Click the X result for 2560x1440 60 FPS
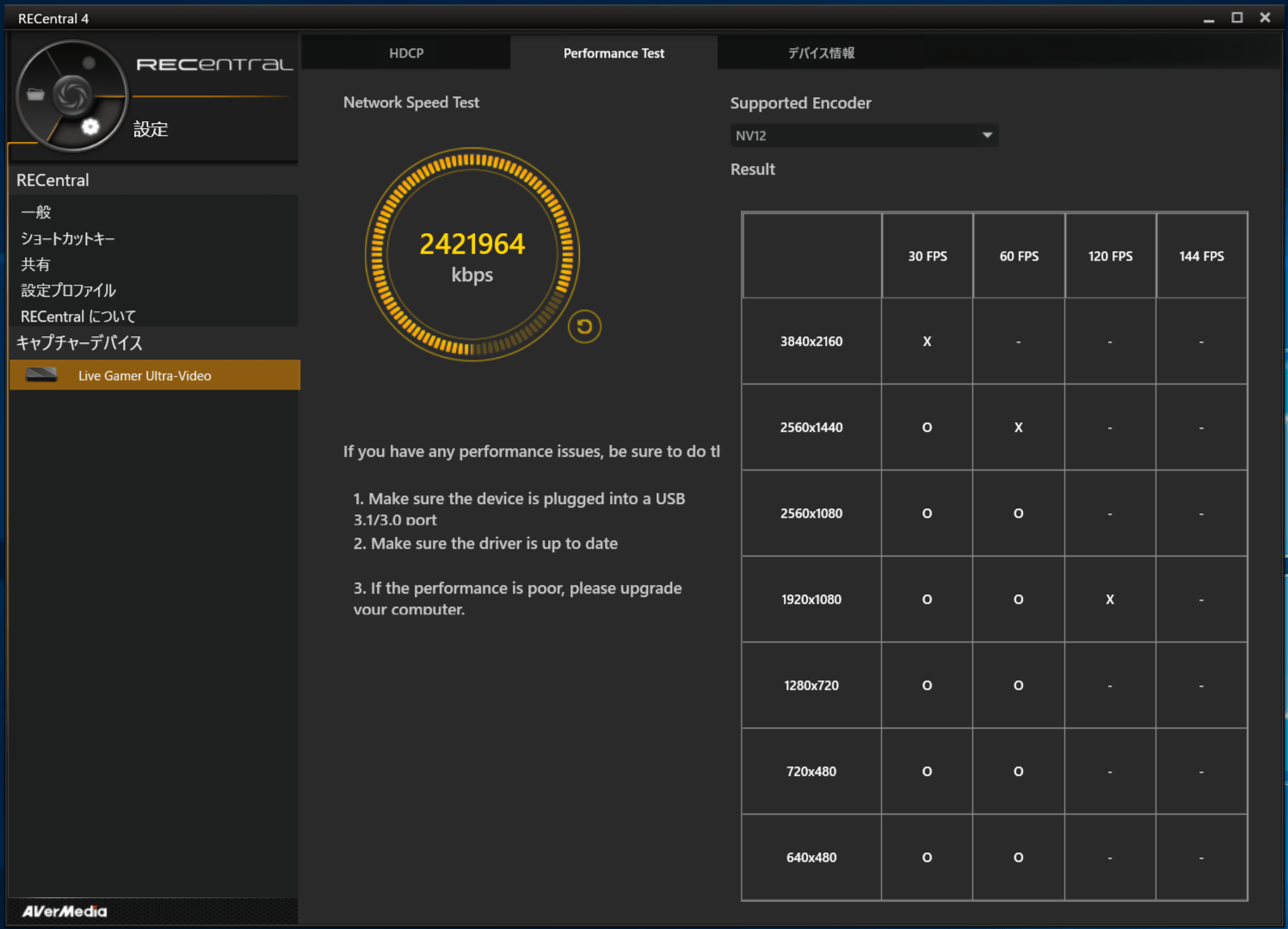Screen dimensions: 1288x929 [x=1019, y=428]
